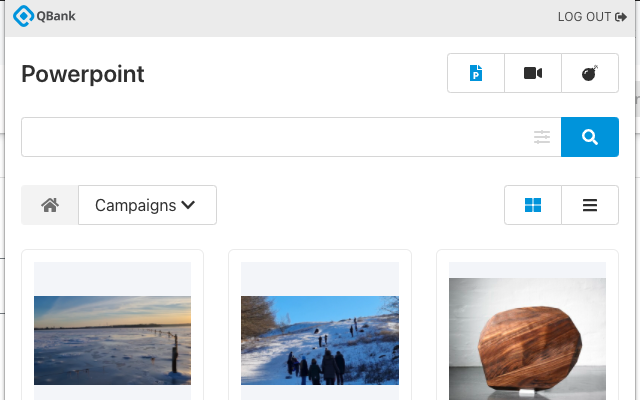The image size is (640, 400).
Task: Click the QBank brand name text
Action: click(x=55, y=17)
